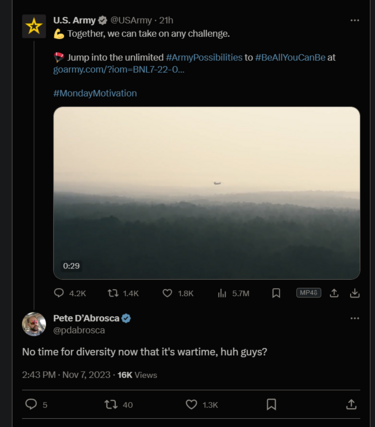Like Pete D'Abrosca's reply tweet
Screen dimensions: 375x427
coord(202,405)
